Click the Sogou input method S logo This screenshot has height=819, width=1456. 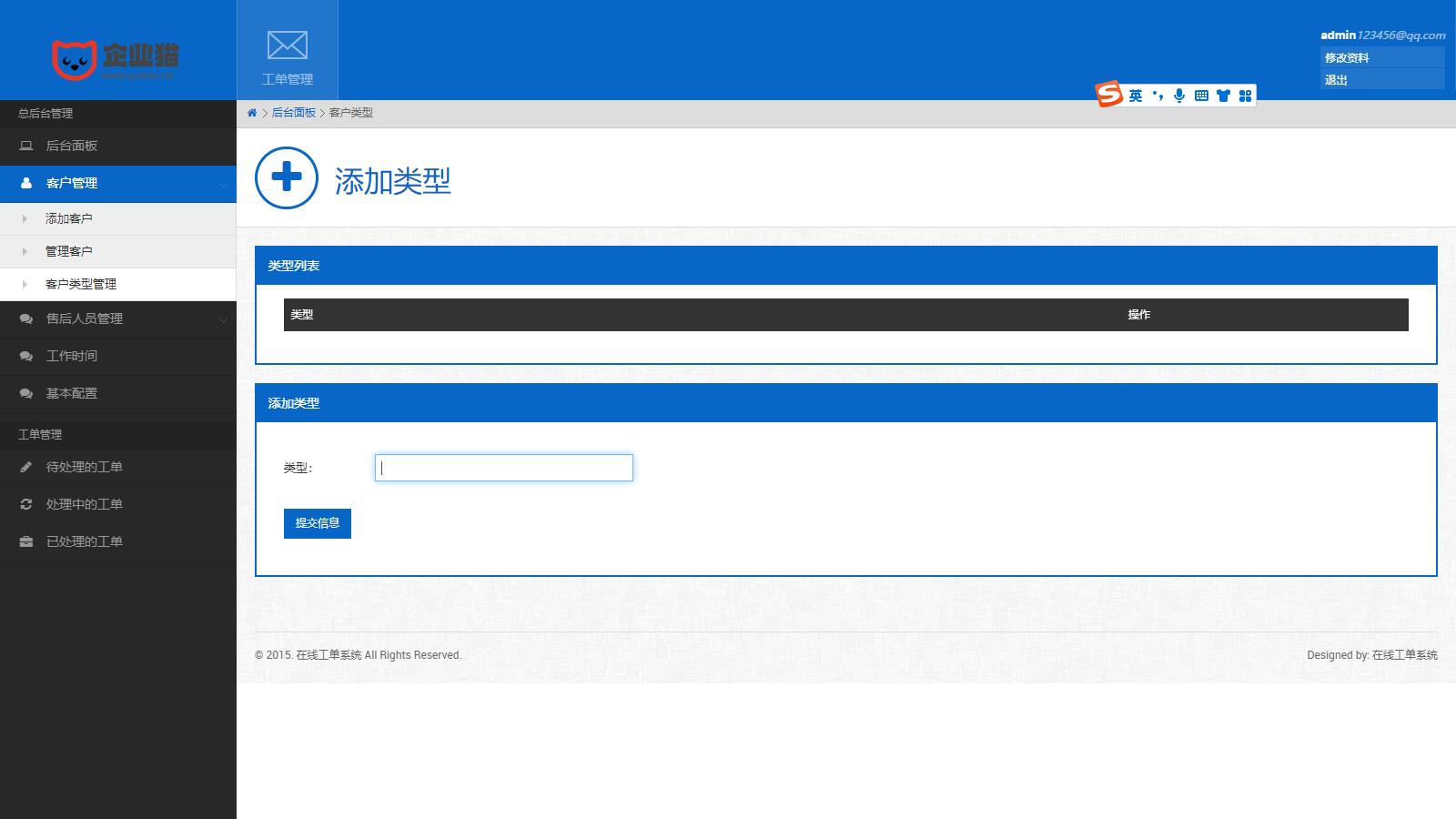tap(1109, 94)
